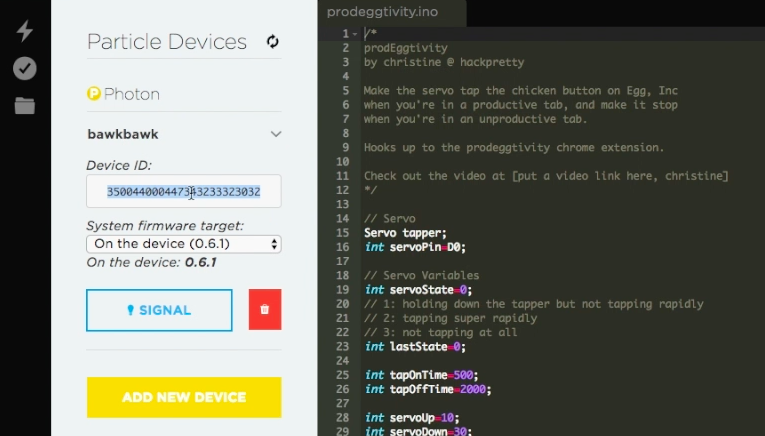The image size is (765, 436).
Task: Click the '// Servo Variables' comment
Action: [x=422, y=276]
